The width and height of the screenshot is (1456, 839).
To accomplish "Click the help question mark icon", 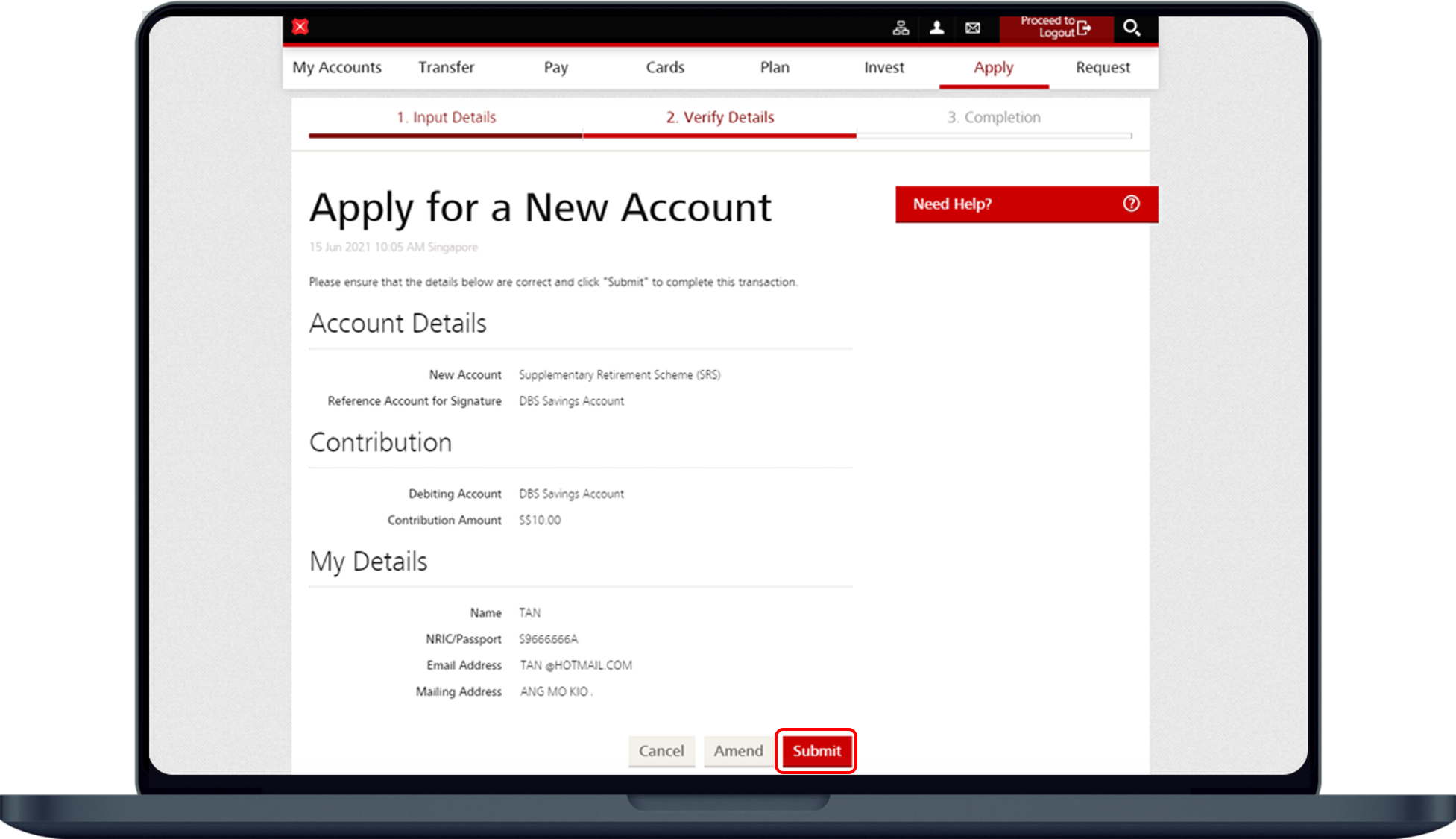I will [x=1131, y=204].
